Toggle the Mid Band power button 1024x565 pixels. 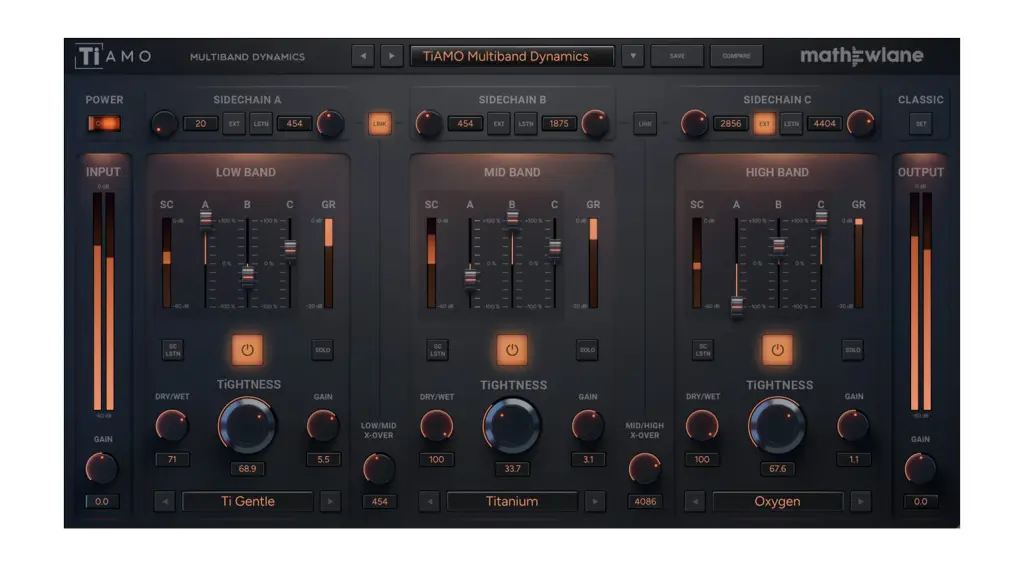(x=512, y=349)
